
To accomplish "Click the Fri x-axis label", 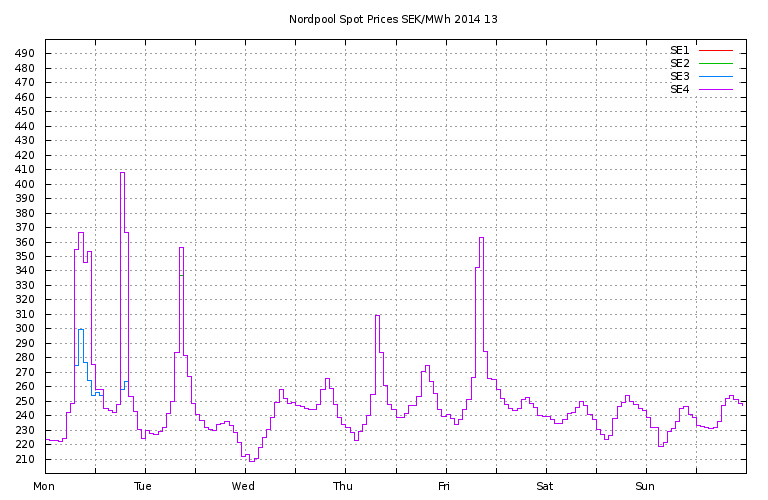I will 444,486.
